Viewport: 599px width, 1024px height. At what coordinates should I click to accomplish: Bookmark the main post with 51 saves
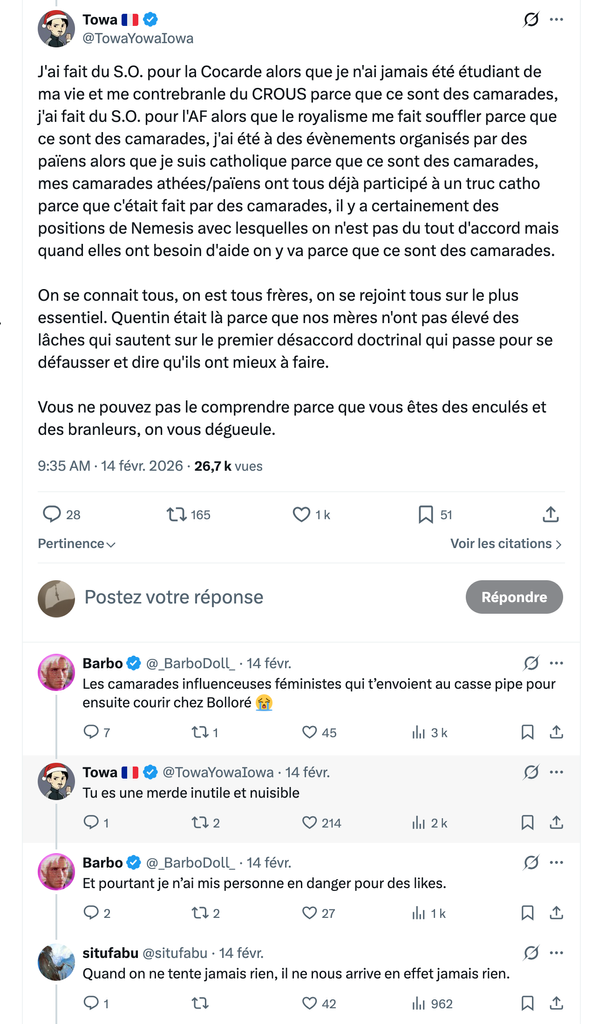[435, 515]
